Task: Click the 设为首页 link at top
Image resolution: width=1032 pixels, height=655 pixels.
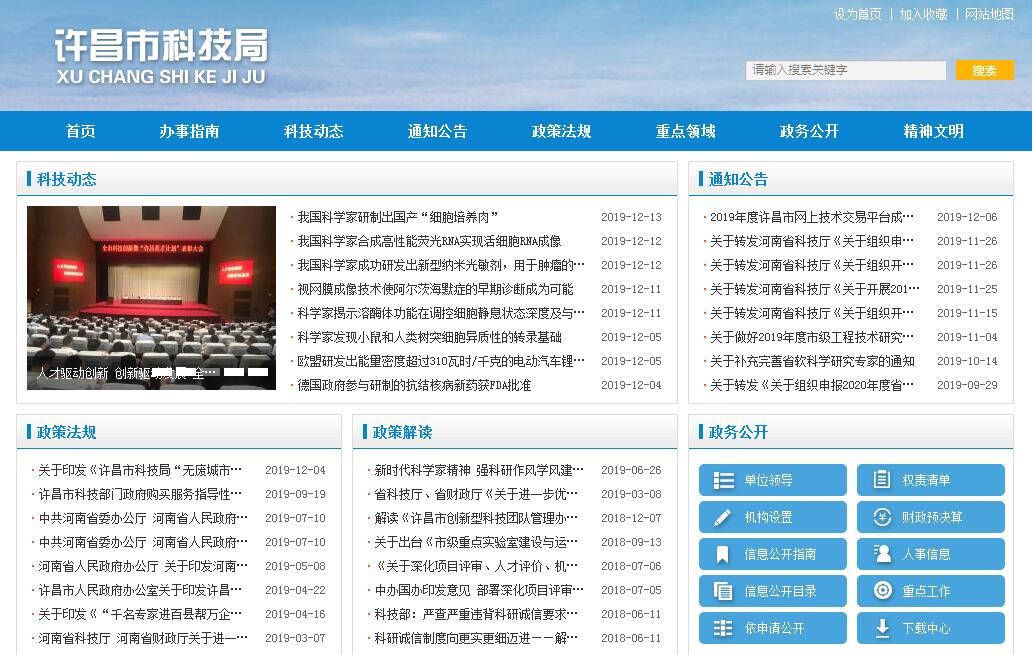Action: pyautogui.click(x=857, y=14)
